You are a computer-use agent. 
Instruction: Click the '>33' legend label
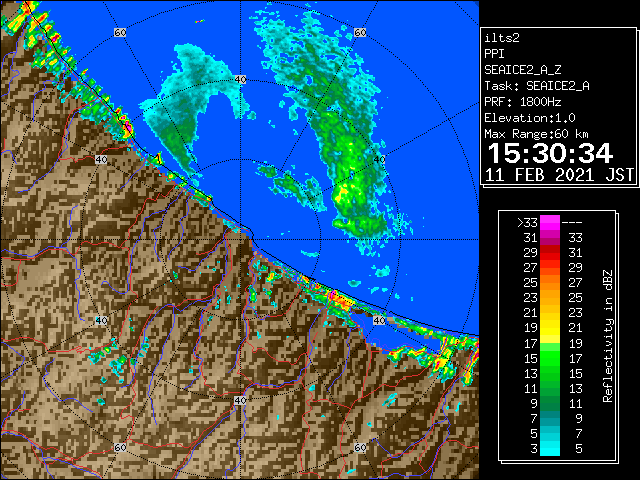(527, 223)
